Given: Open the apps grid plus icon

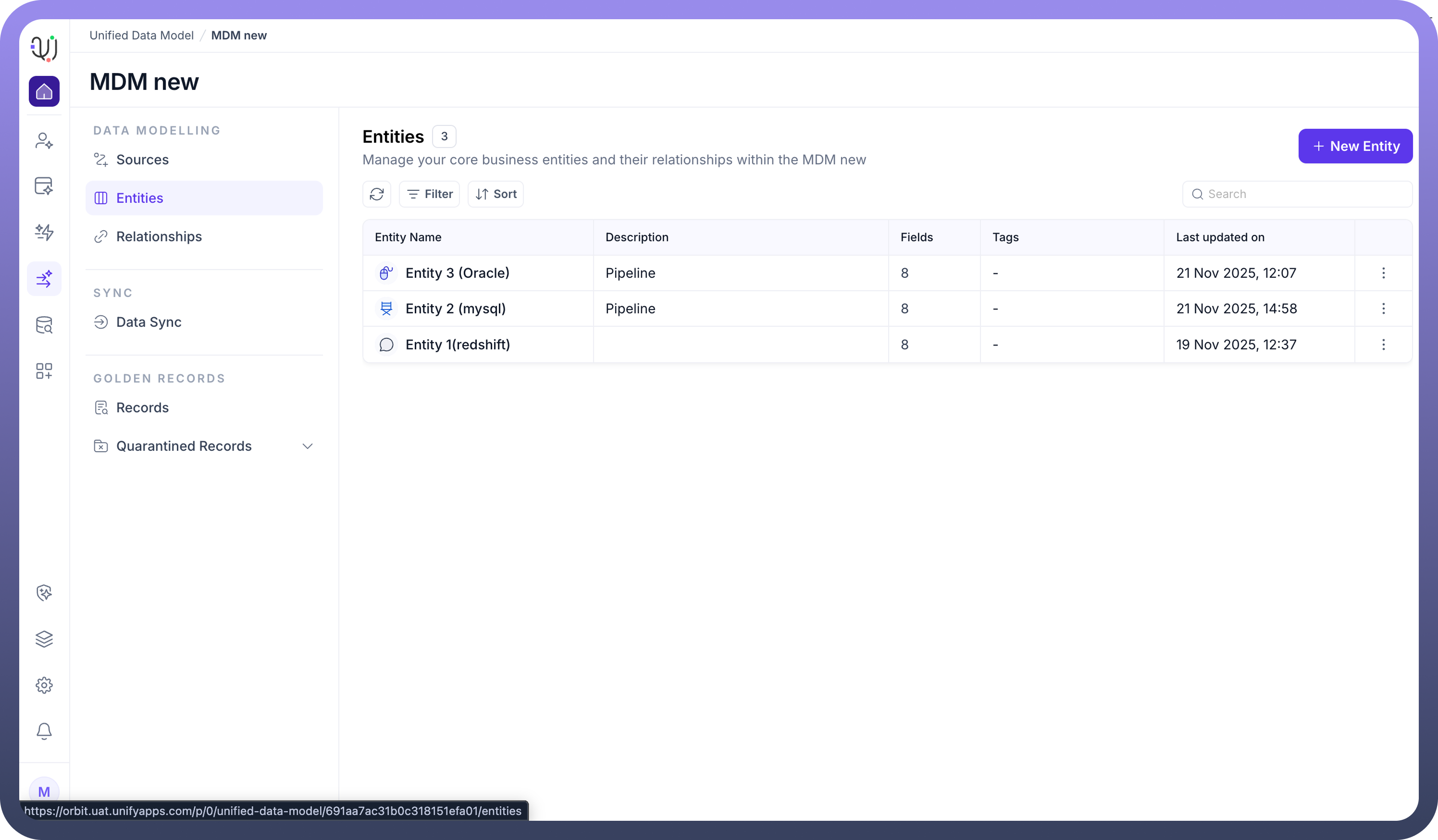Looking at the screenshot, I should click(x=44, y=371).
